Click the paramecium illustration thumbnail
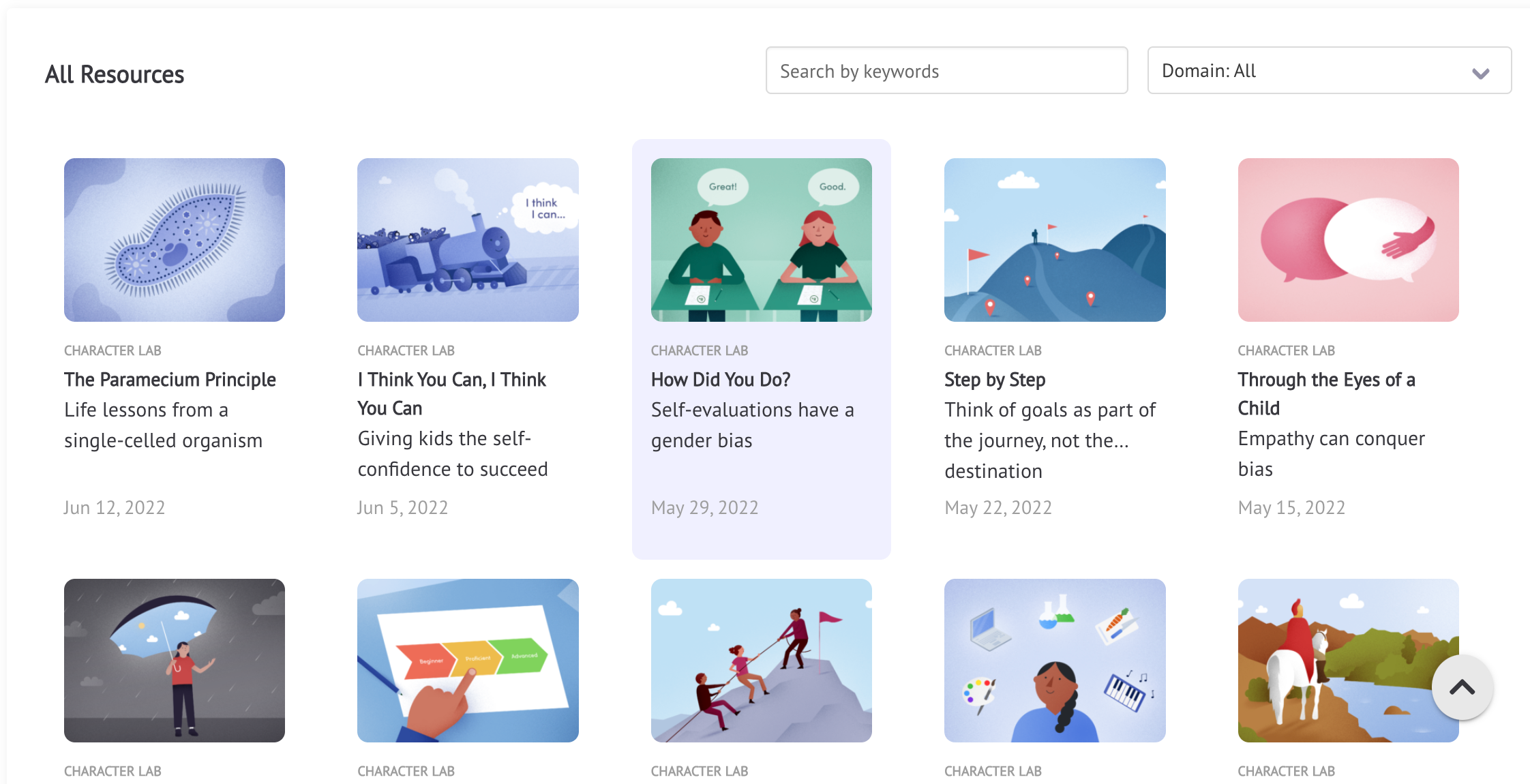 coord(175,240)
